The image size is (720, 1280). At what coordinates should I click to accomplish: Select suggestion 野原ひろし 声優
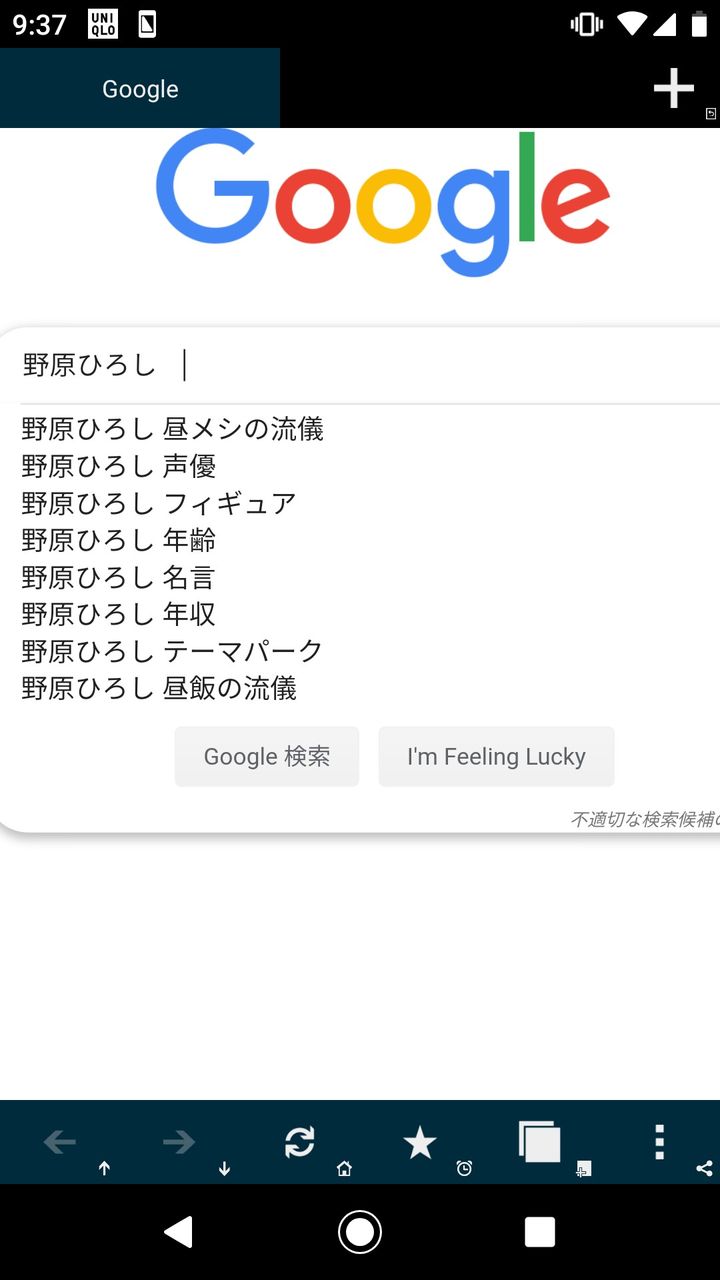[x=118, y=466]
